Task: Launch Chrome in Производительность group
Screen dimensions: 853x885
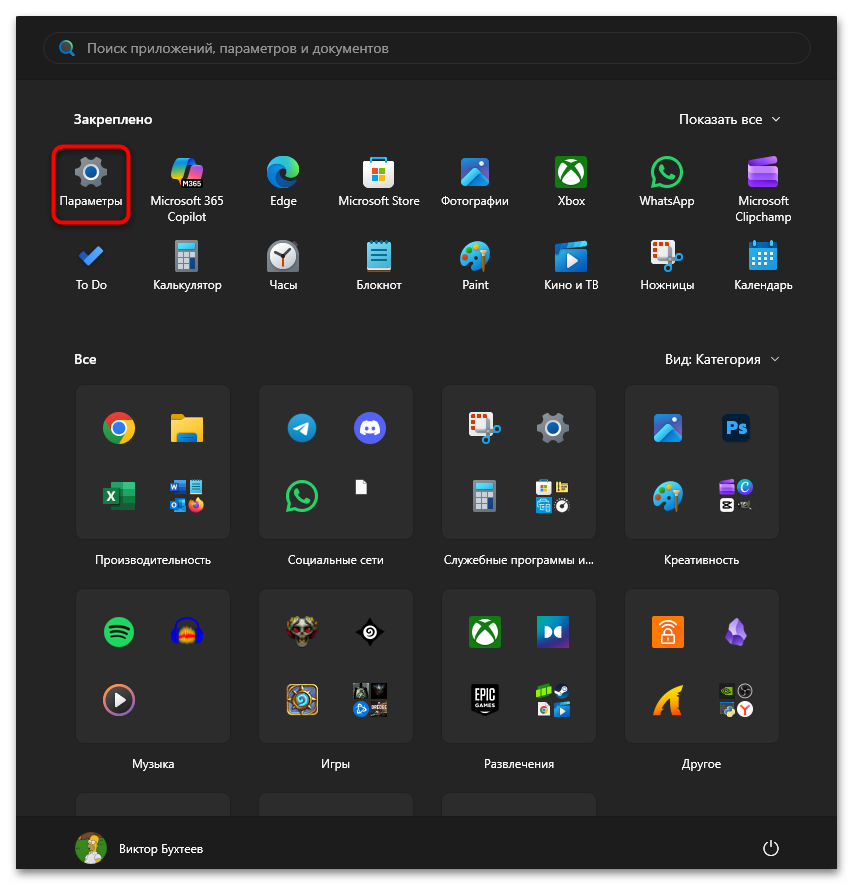Action: click(x=119, y=428)
